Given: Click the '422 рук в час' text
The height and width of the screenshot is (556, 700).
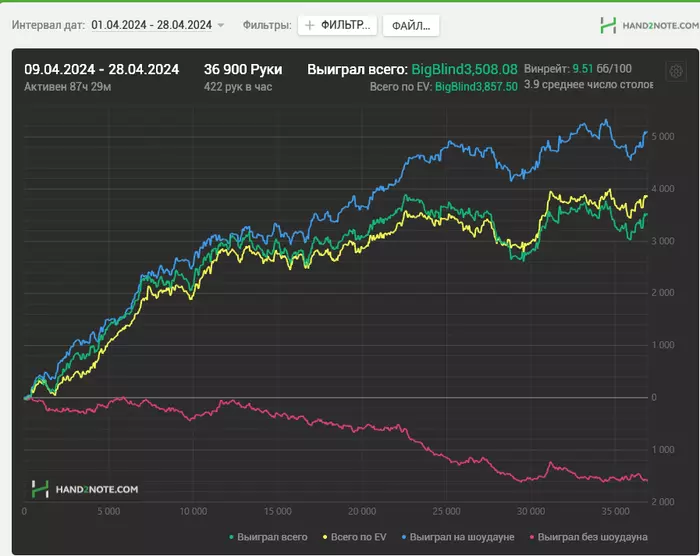Looking at the screenshot, I should click(238, 87).
